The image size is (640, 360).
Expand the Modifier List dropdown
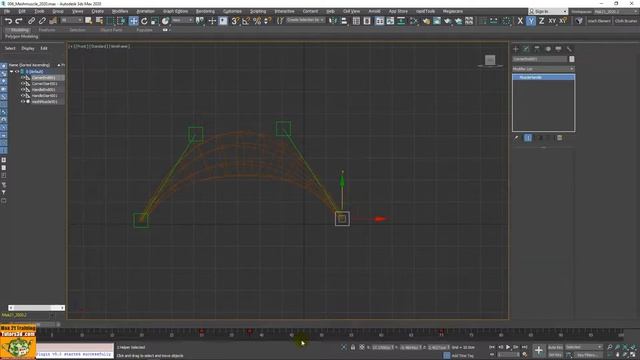[x=543, y=69]
